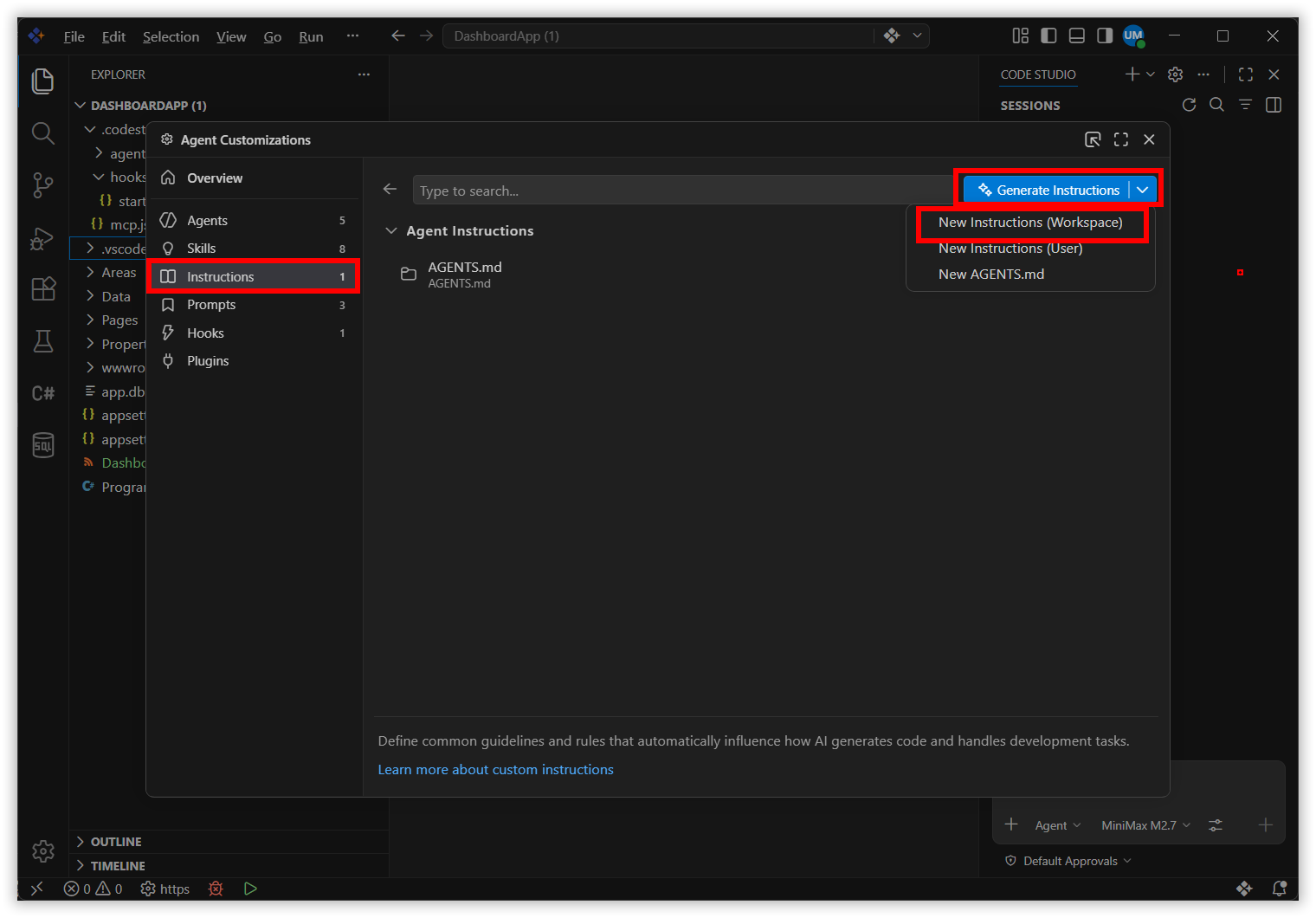1316x918 pixels.
Task: Go back using the arrow beside search box
Action: coord(390,189)
